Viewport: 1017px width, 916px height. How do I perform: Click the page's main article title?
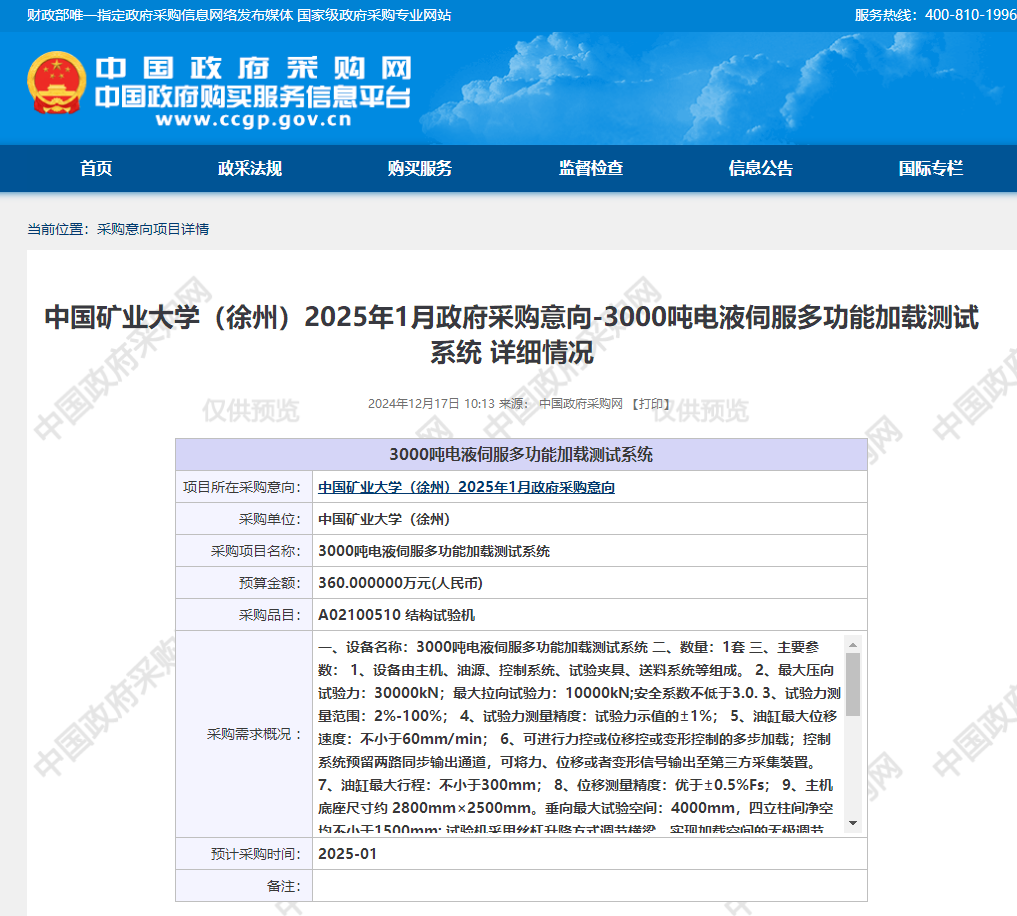512,335
